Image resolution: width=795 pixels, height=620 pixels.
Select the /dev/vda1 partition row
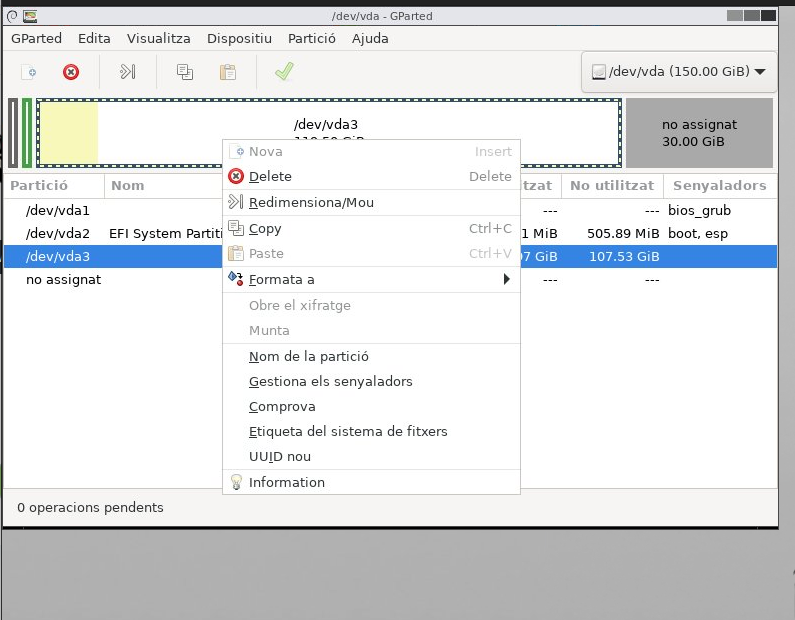(58, 211)
